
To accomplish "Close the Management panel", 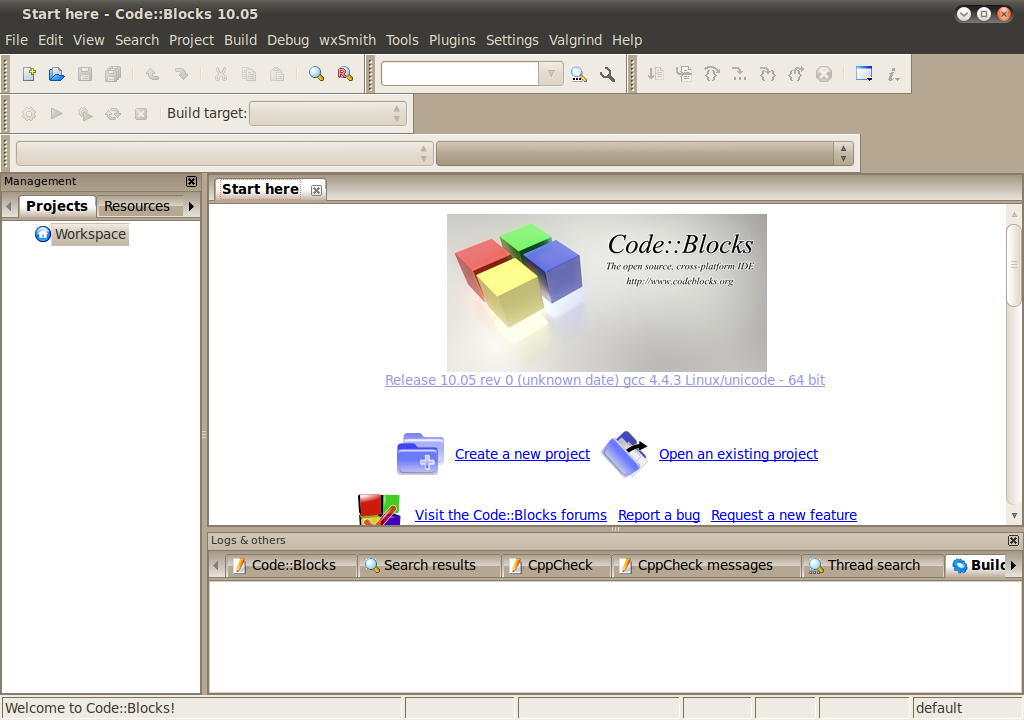I will point(191,182).
